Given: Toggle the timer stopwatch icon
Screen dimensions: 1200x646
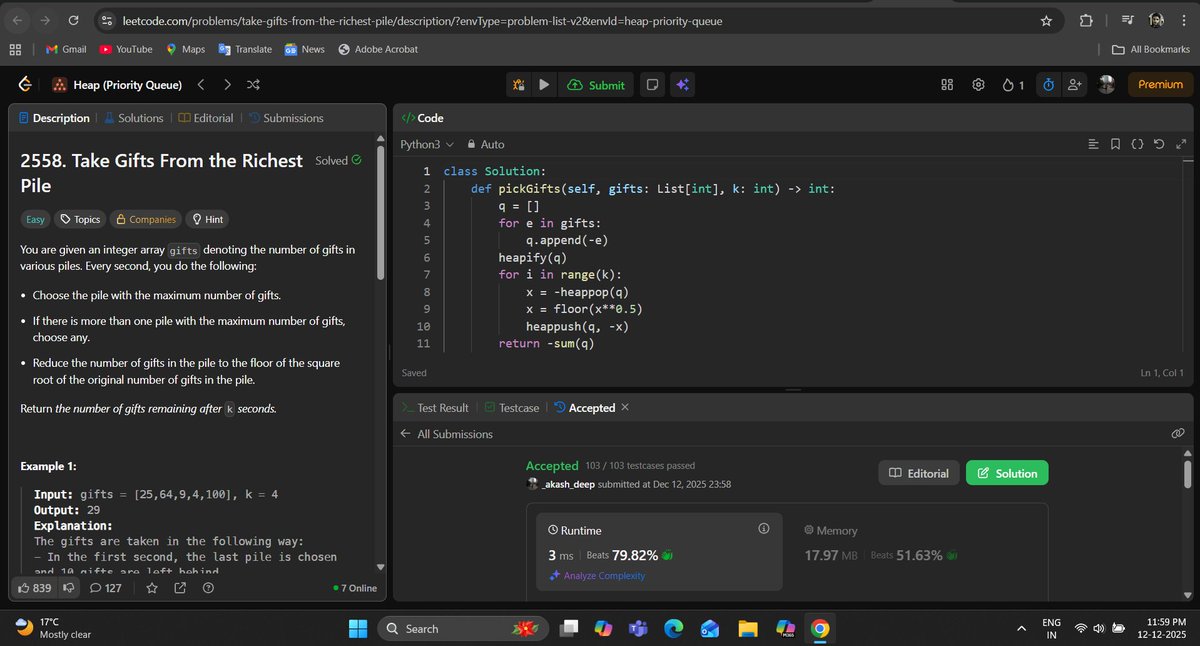Looking at the screenshot, I should [1048, 85].
